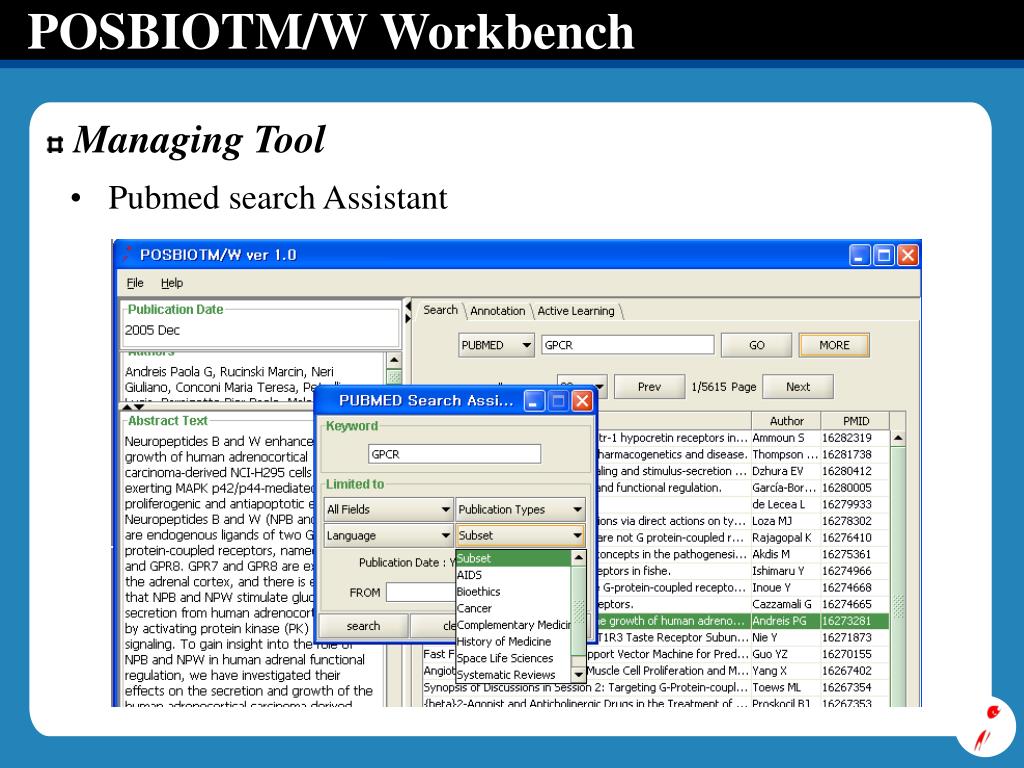
Task: Expand the Language dropdown
Action: click(x=389, y=536)
